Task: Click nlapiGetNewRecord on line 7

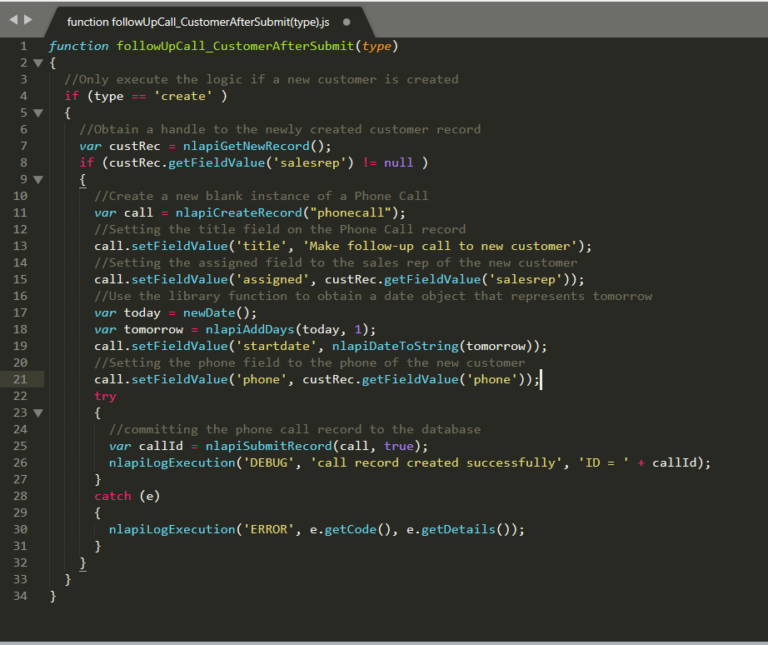Action: pos(241,146)
